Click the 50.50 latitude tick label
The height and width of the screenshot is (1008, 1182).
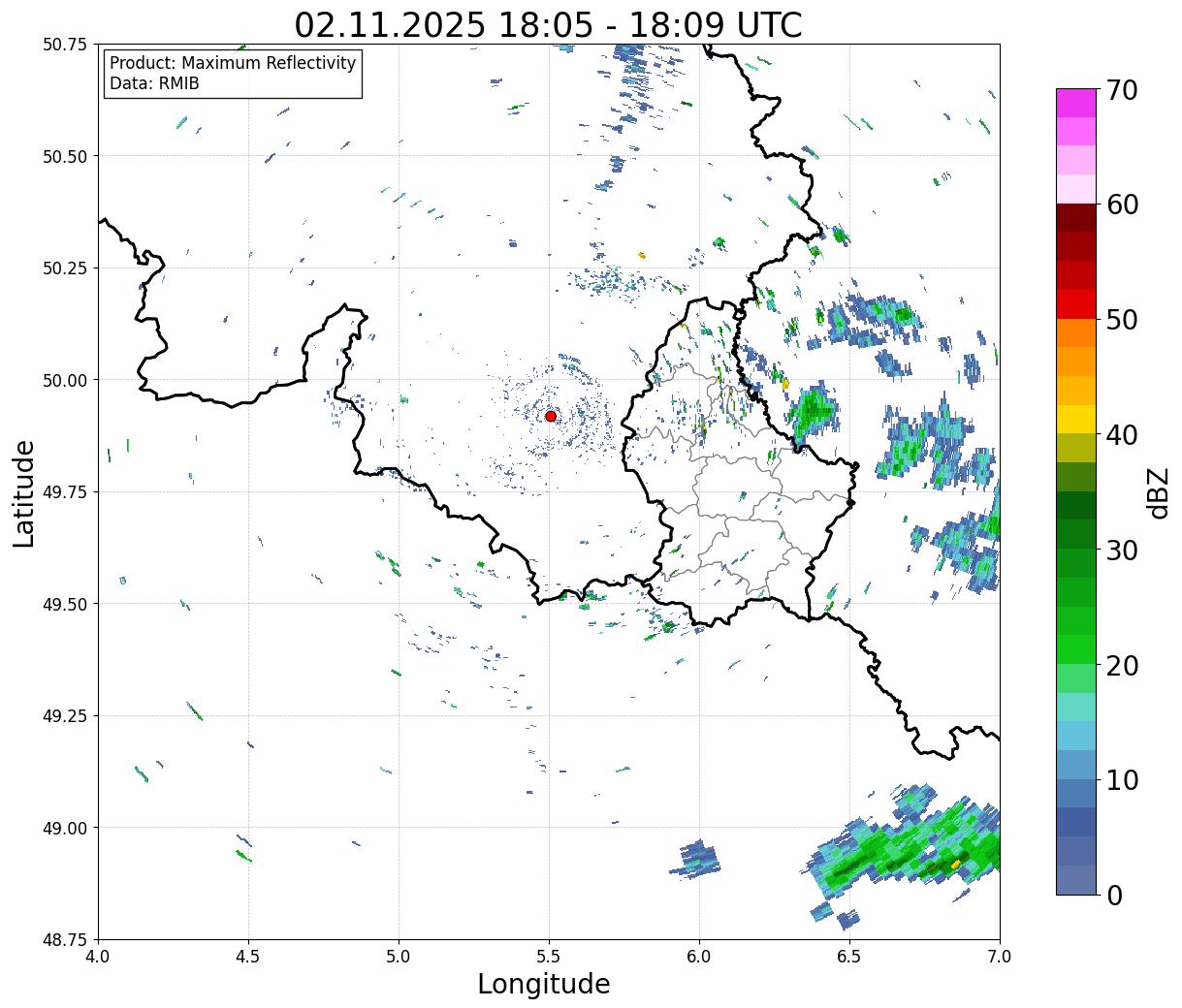point(65,156)
